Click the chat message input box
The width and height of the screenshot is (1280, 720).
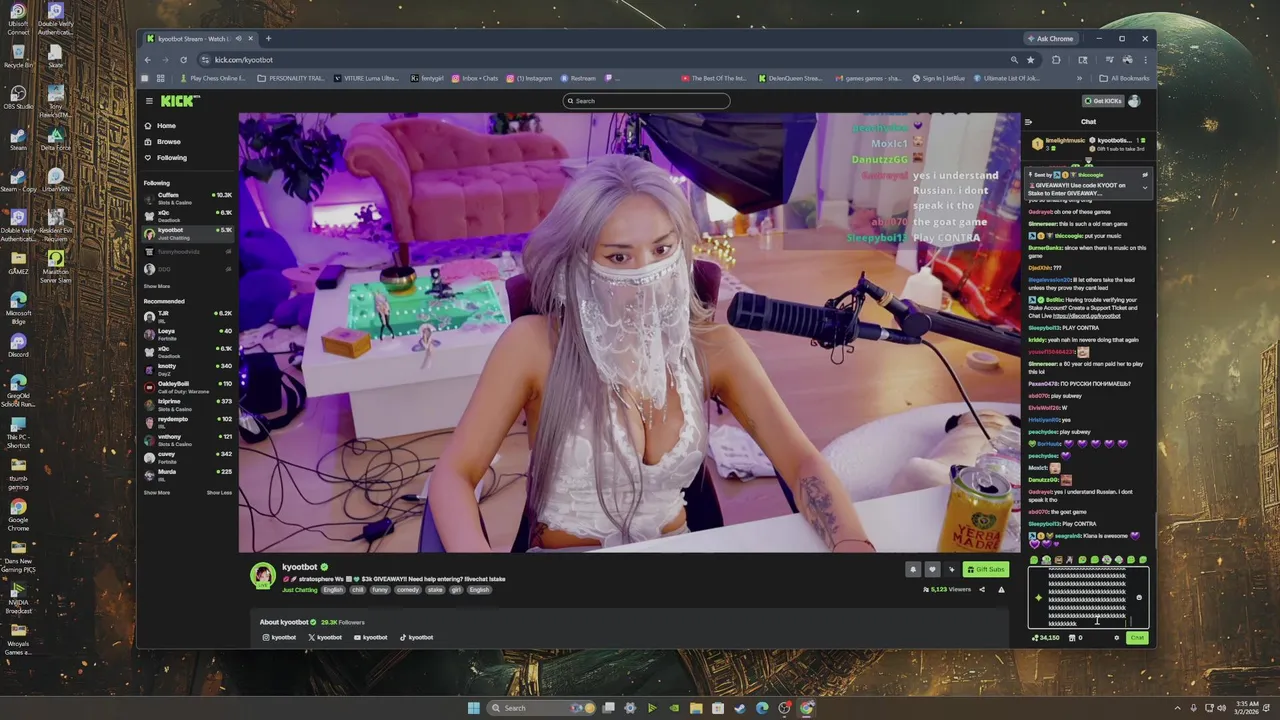1086,598
